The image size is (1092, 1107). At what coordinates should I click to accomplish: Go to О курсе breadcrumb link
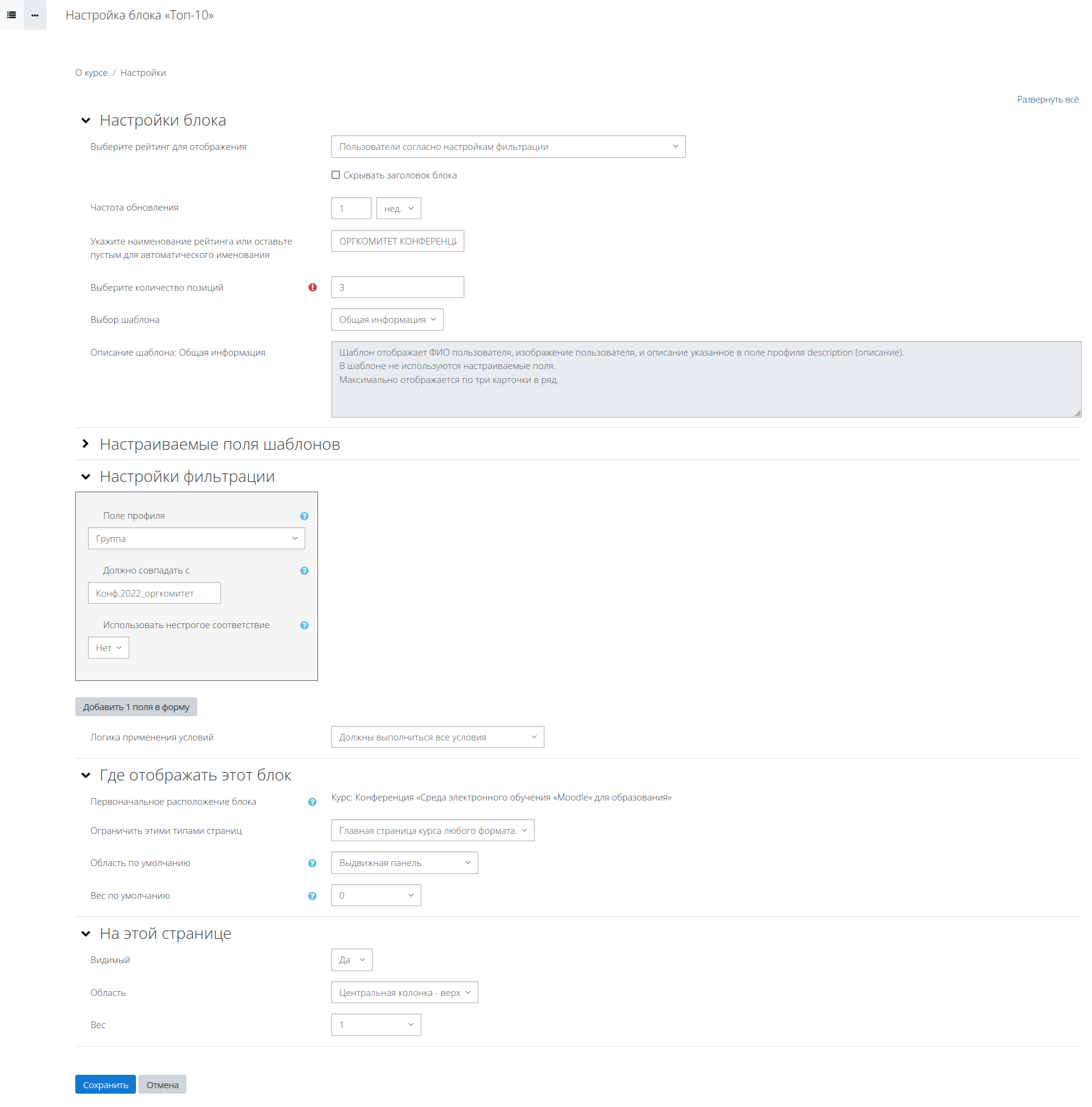91,73
